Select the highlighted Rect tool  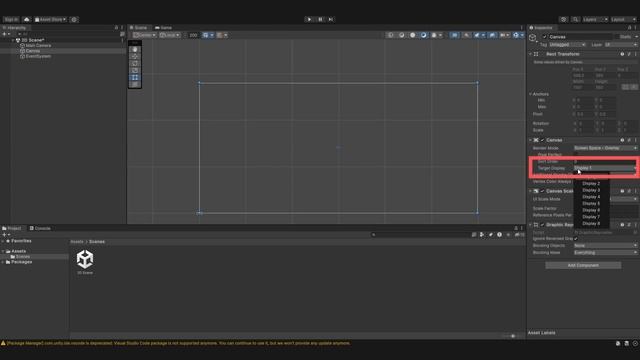click(135, 77)
